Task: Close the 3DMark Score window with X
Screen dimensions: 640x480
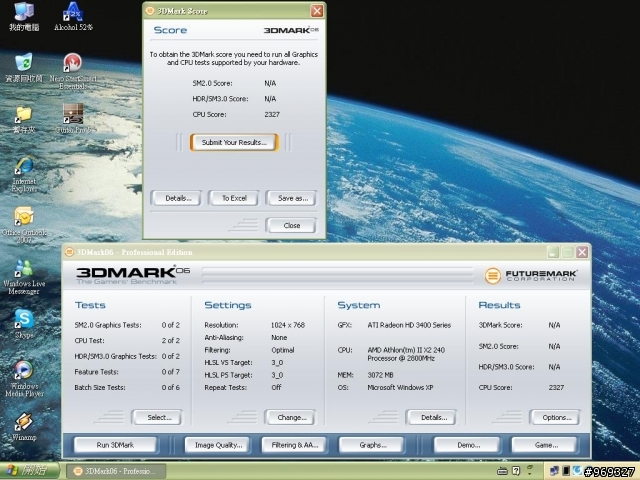Action: pyautogui.click(x=317, y=11)
